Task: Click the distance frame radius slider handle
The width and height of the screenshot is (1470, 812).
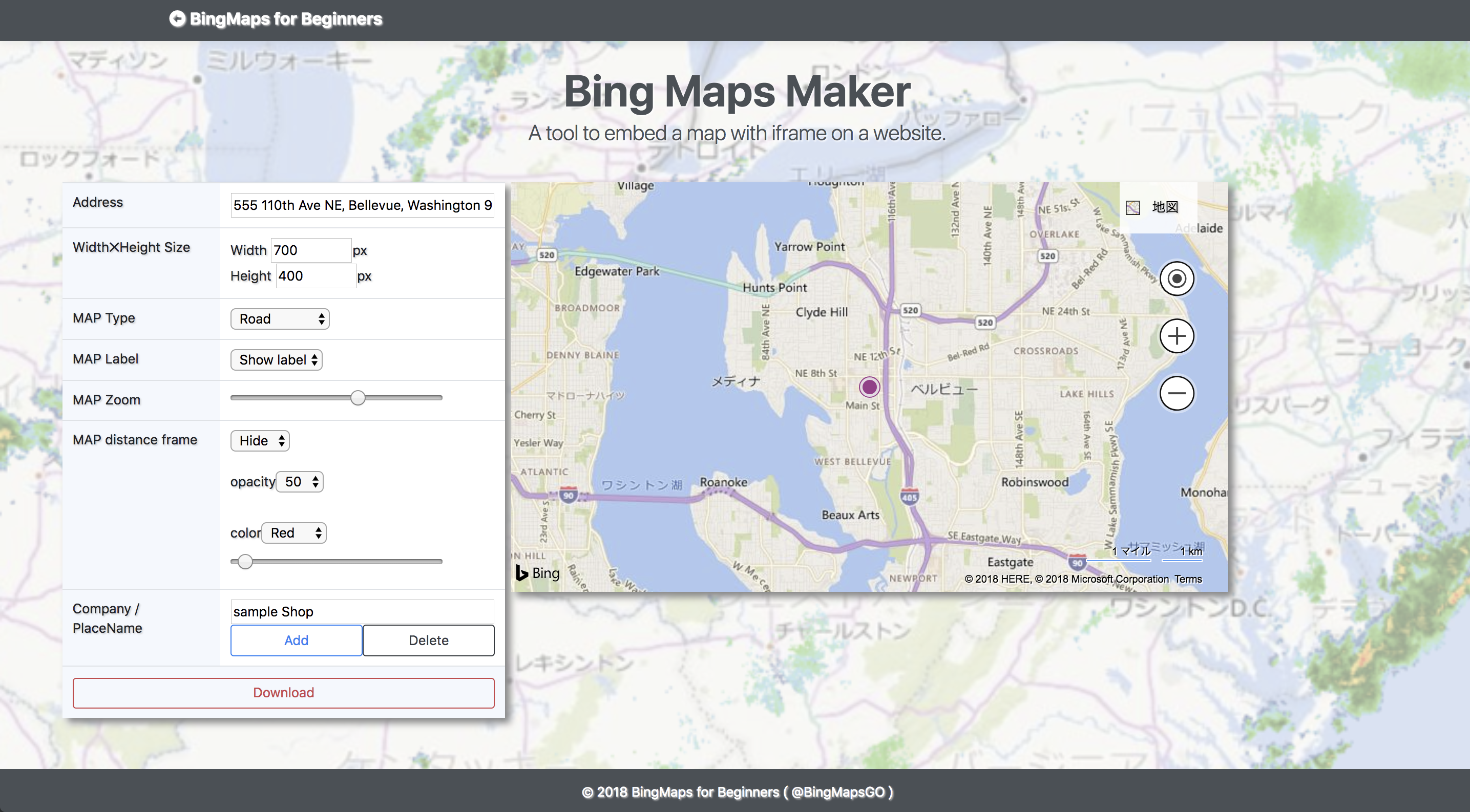Action: [x=245, y=562]
